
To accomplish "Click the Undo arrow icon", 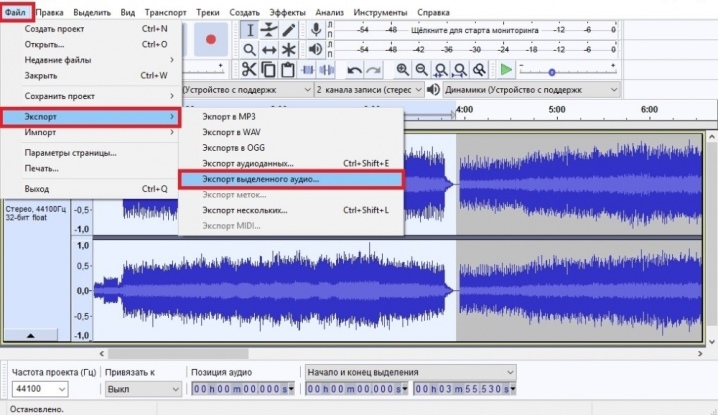I will (x=354, y=70).
